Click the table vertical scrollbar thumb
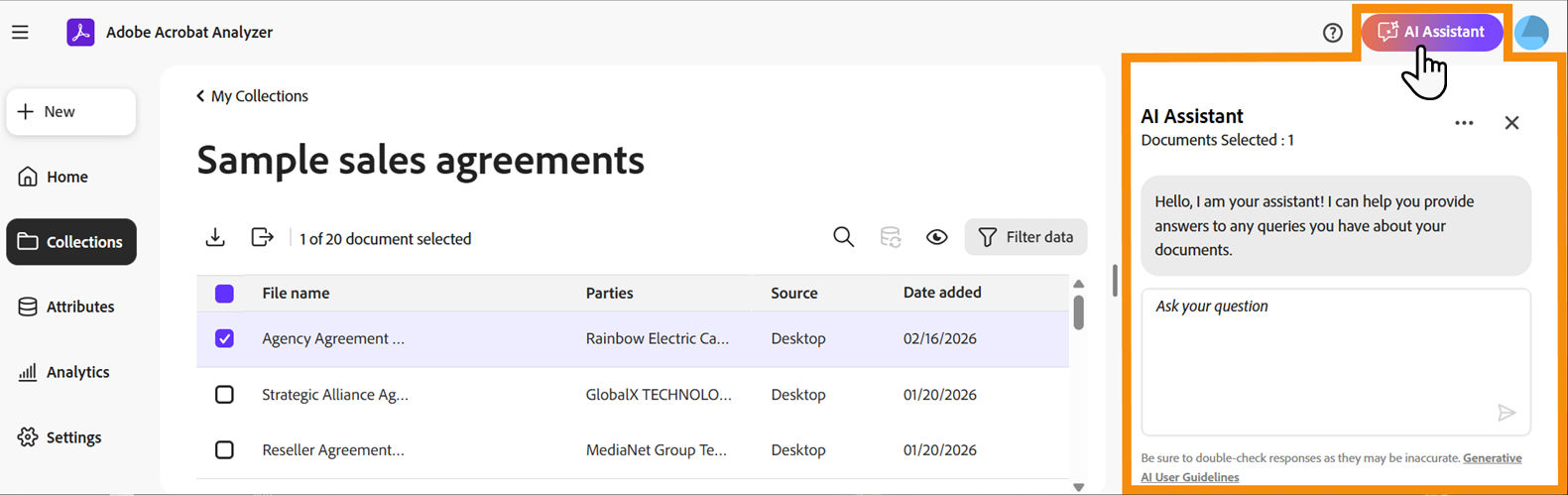1568x496 pixels. coord(1079,312)
